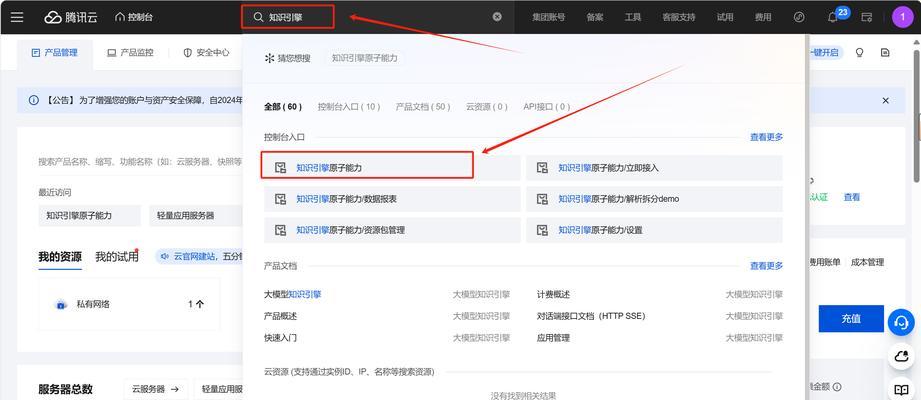Open the hamburger navigation menu
The width and height of the screenshot is (921, 400).
17,17
